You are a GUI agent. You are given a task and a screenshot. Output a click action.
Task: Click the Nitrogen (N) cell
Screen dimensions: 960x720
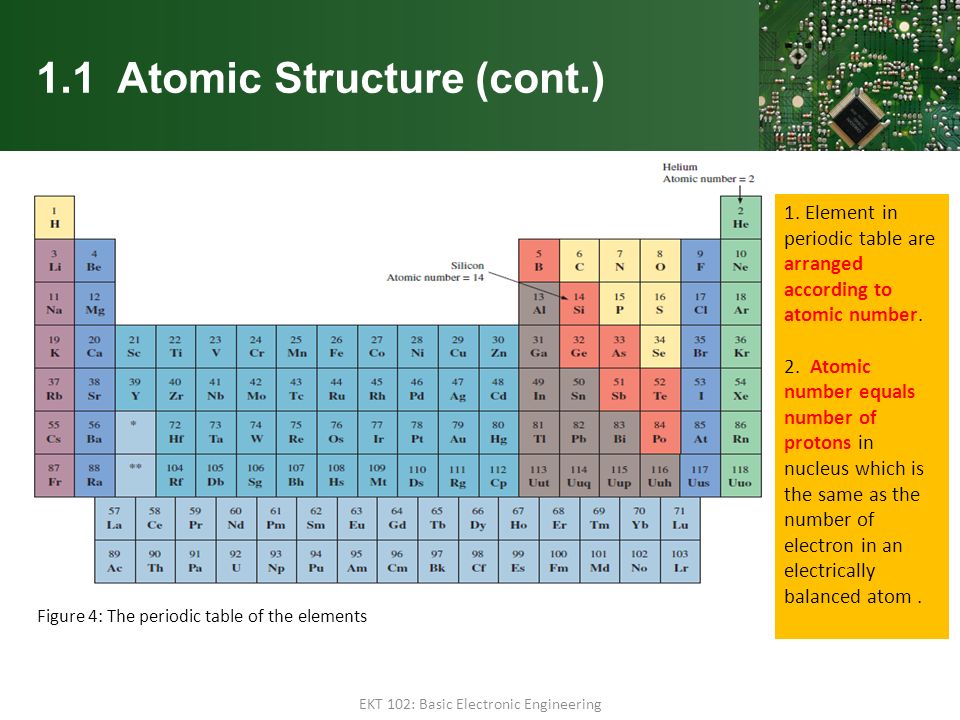click(x=620, y=260)
